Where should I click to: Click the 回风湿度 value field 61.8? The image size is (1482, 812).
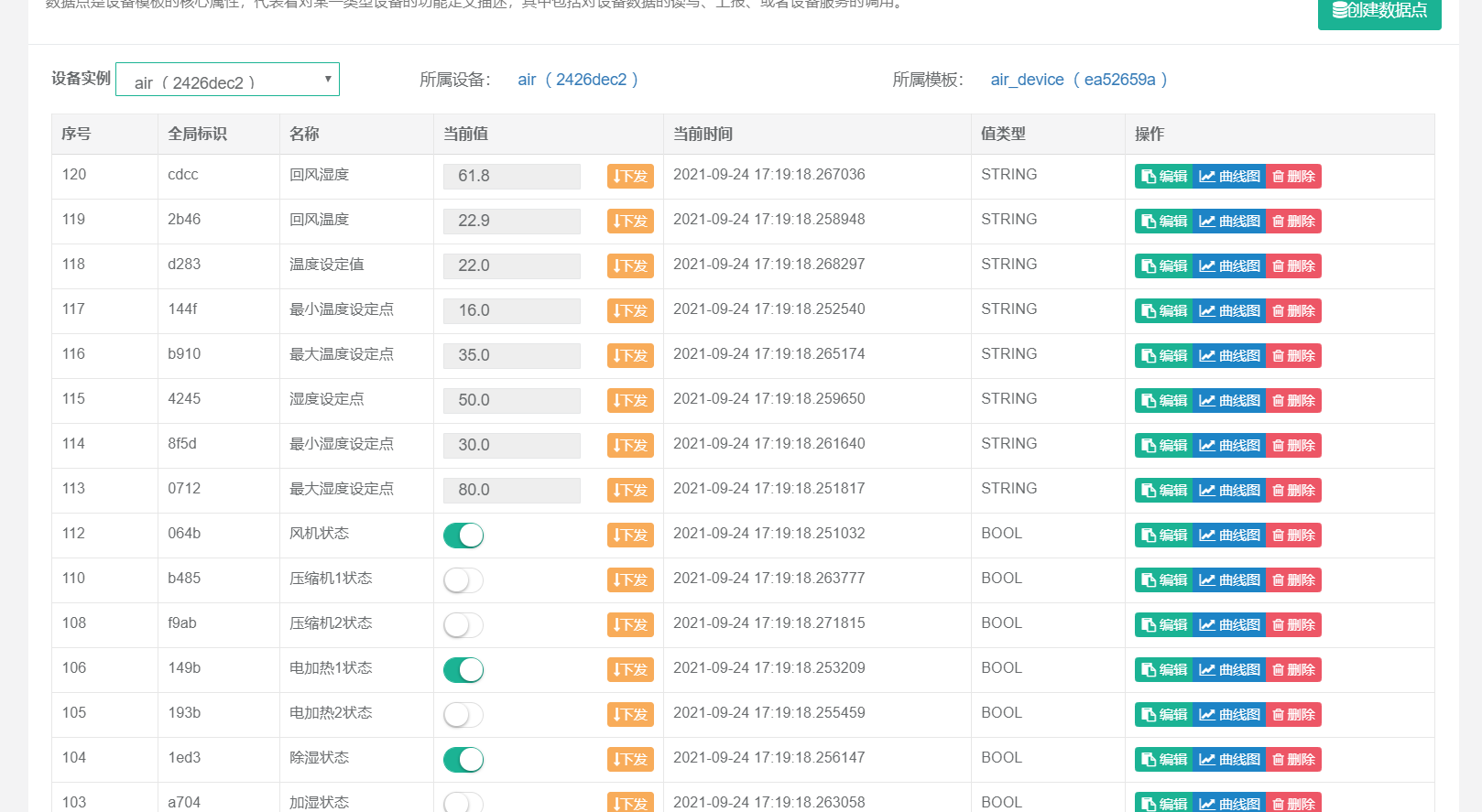coord(512,177)
